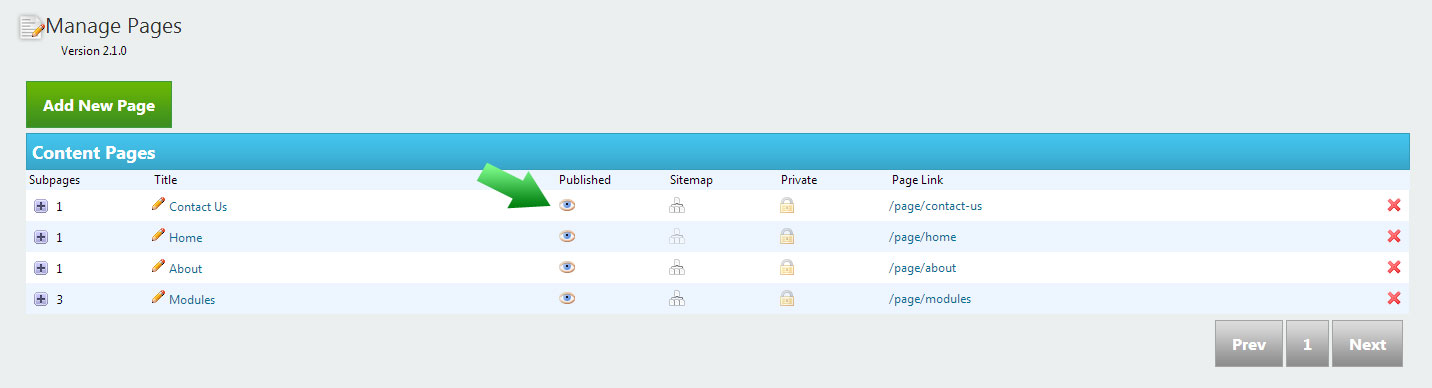1432x388 pixels.
Task: Go to Next page of results
Action: click(x=1367, y=344)
